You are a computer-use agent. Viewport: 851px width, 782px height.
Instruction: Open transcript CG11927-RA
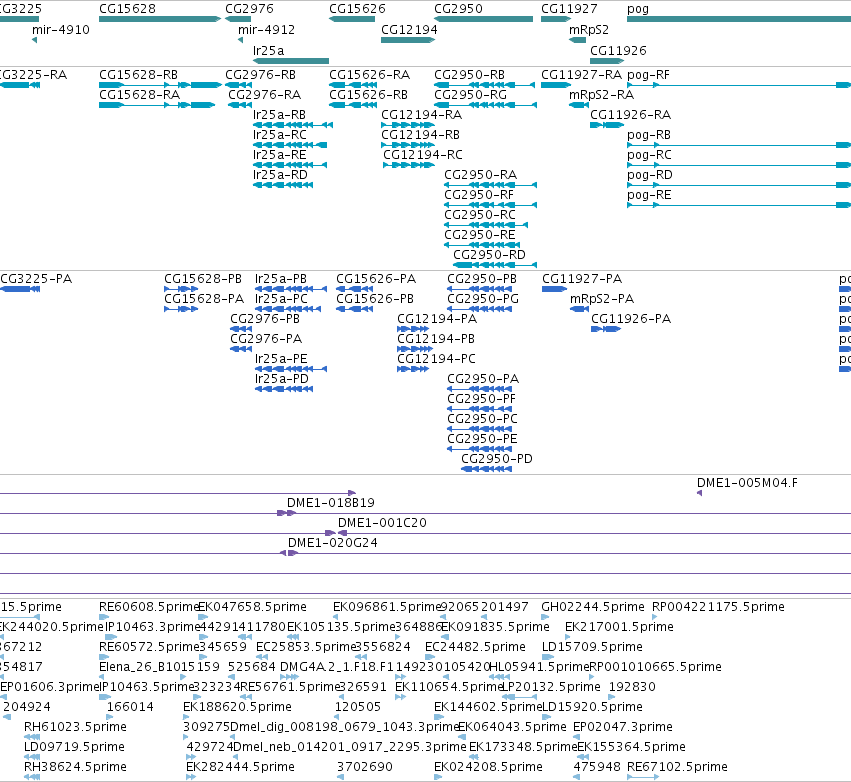pyautogui.click(x=581, y=74)
